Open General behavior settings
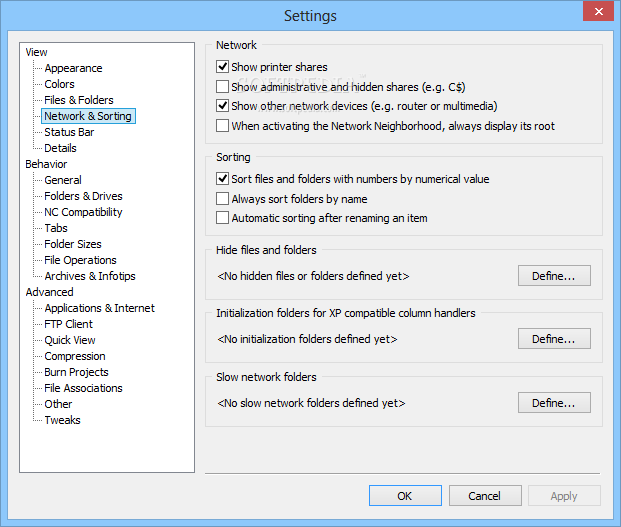 tap(63, 180)
